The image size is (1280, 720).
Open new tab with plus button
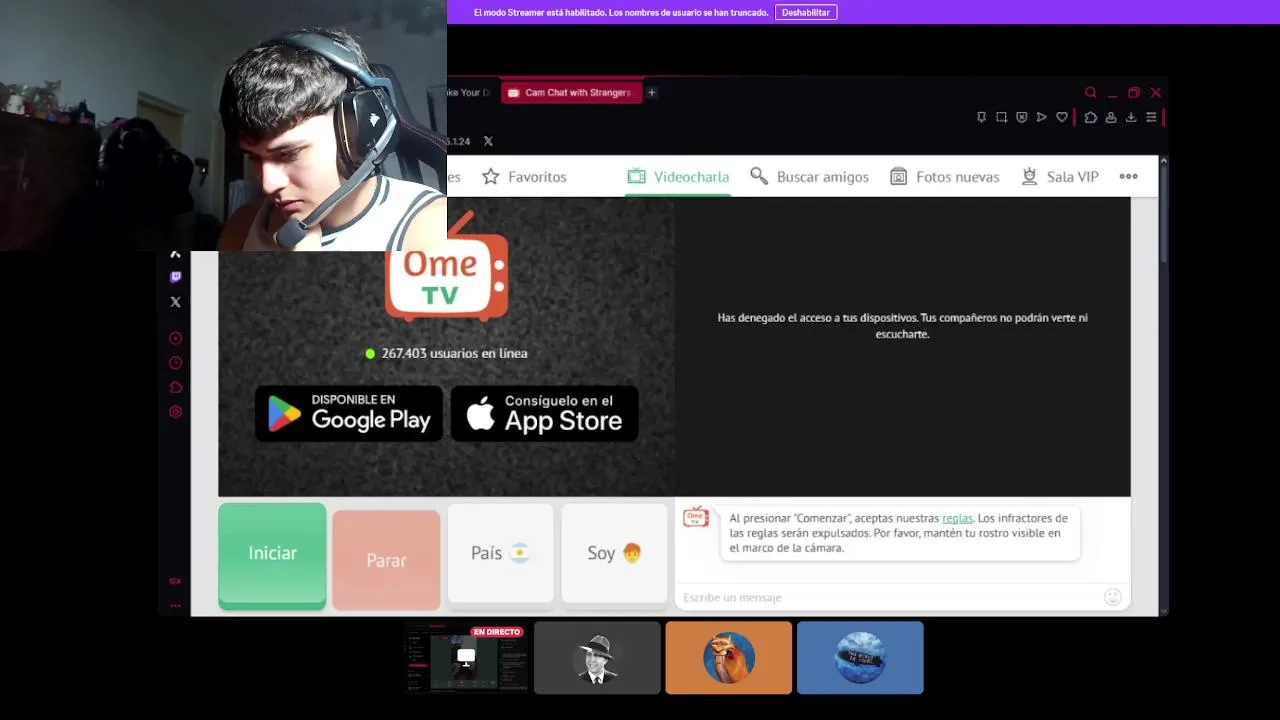[x=651, y=92]
